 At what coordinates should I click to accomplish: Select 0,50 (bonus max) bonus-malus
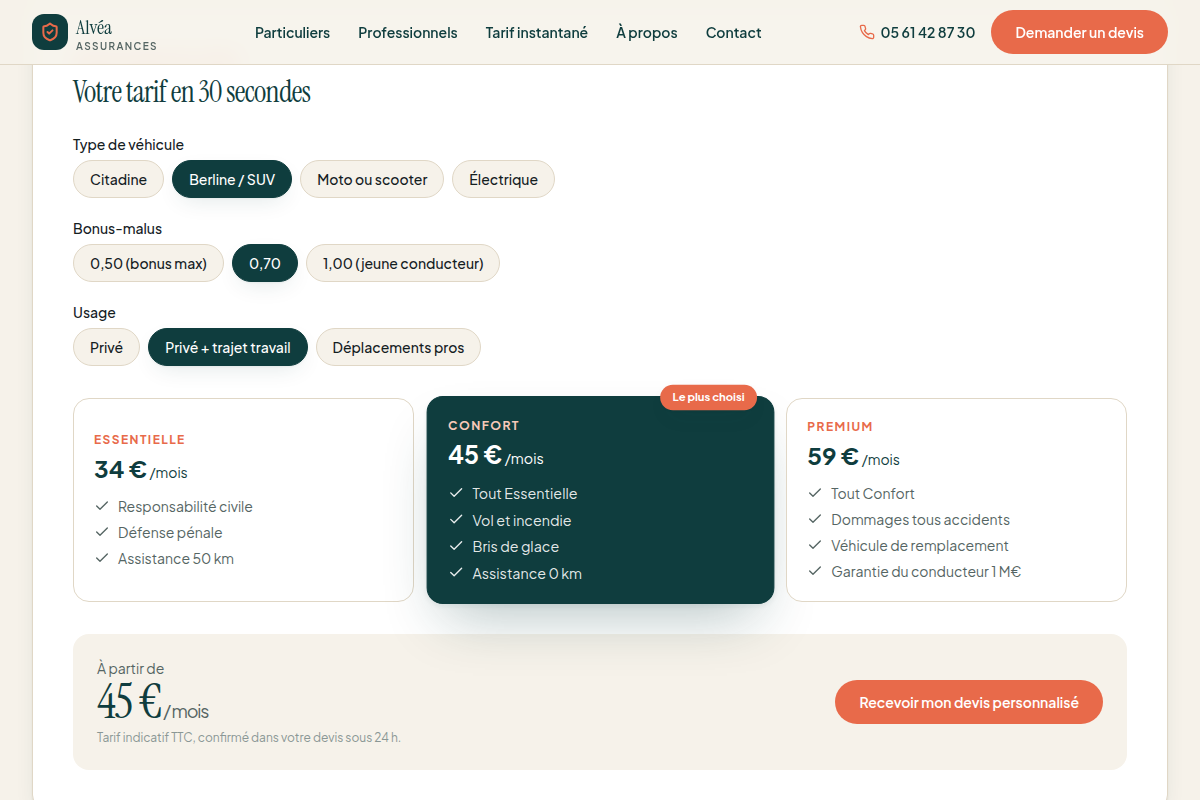148,263
